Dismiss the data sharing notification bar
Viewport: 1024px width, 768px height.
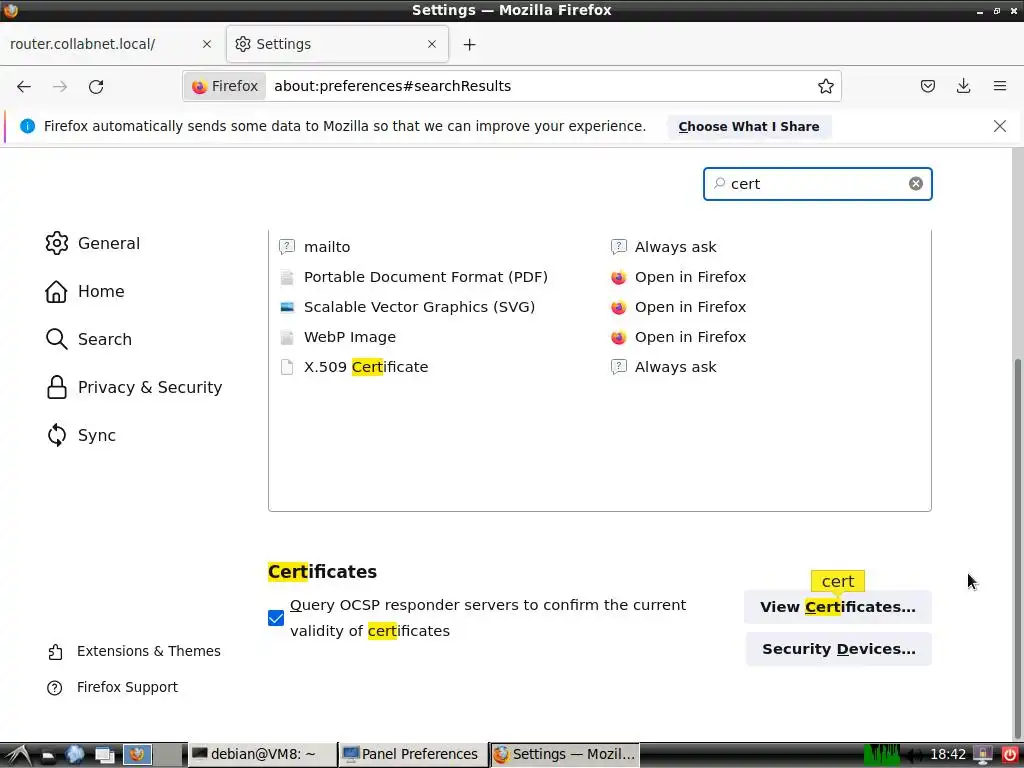tap(1000, 126)
